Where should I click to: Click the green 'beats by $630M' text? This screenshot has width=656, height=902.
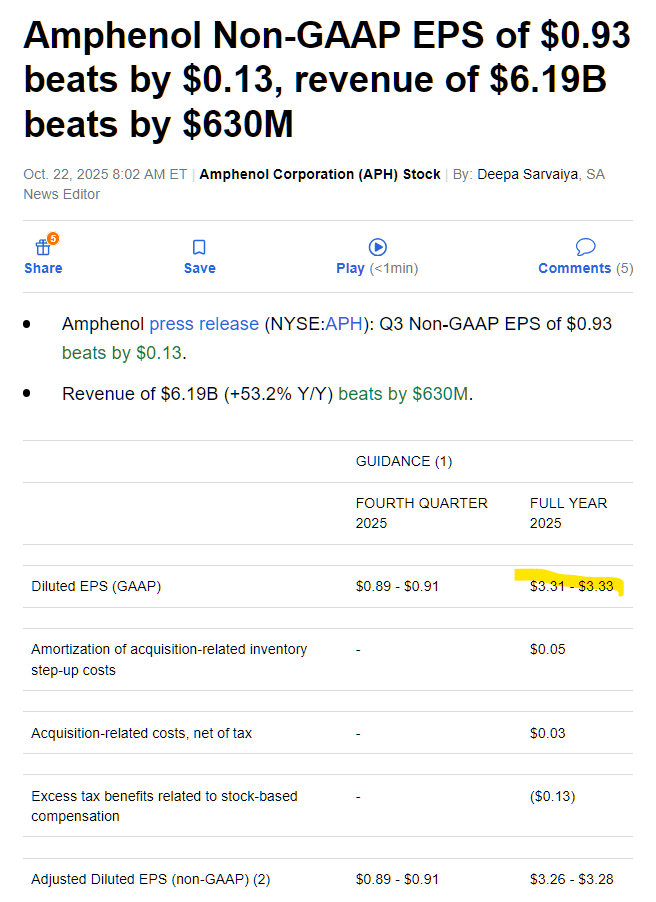(403, 394)
